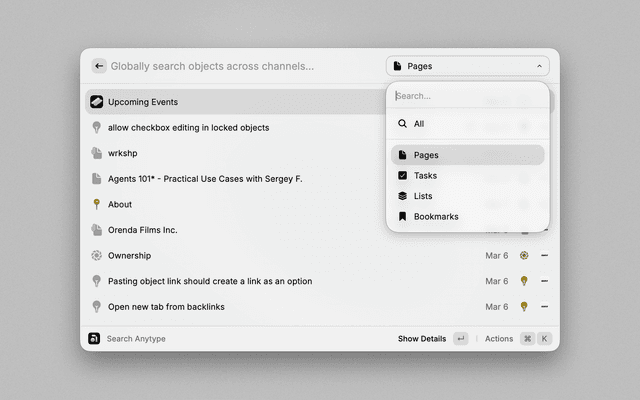Click the minus button on the Ownership row
The height and width of the screenshot is (400, 640).
[x=545, y=256]
